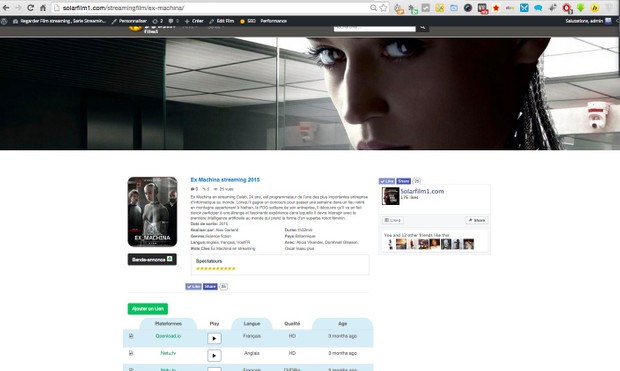Select the Langue column header
Image resolution: width=620 pixels, height=371 pixels.
pyautogui.click(x=252, y=324)
